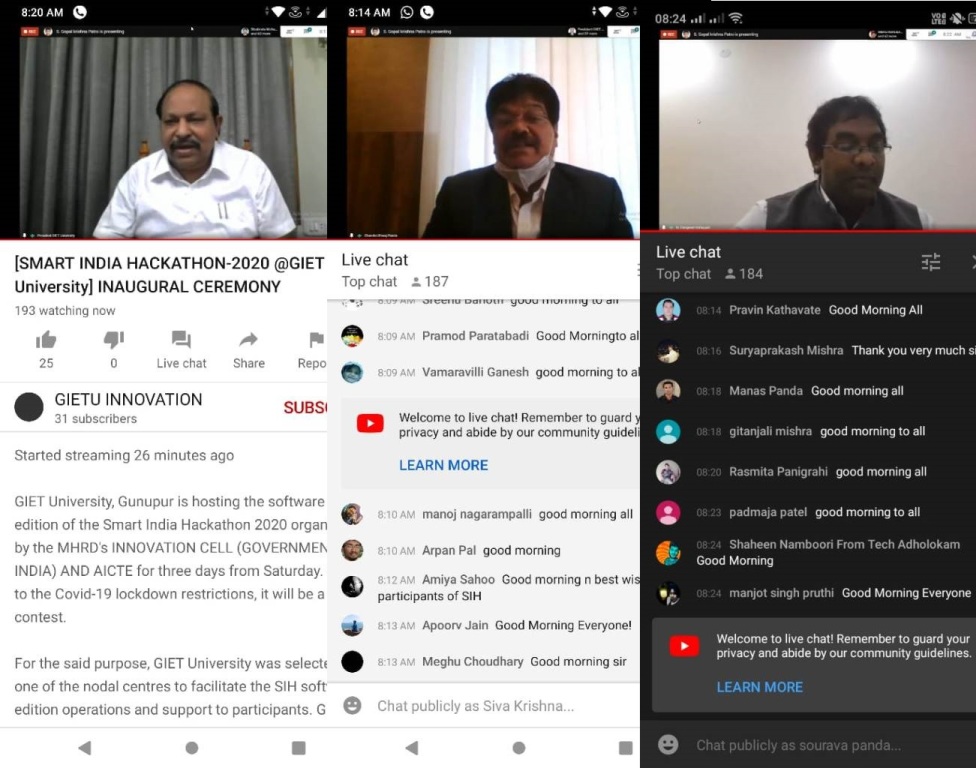Tap Rasmita Panigrahi's avatar
This screenshot has width=976, height=768.
pos(668,472)
